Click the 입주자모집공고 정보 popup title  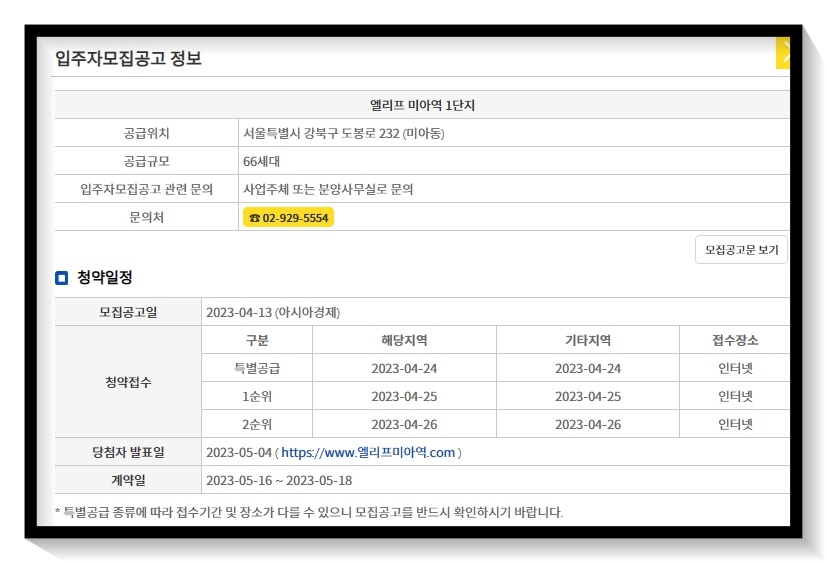(128, 58)
